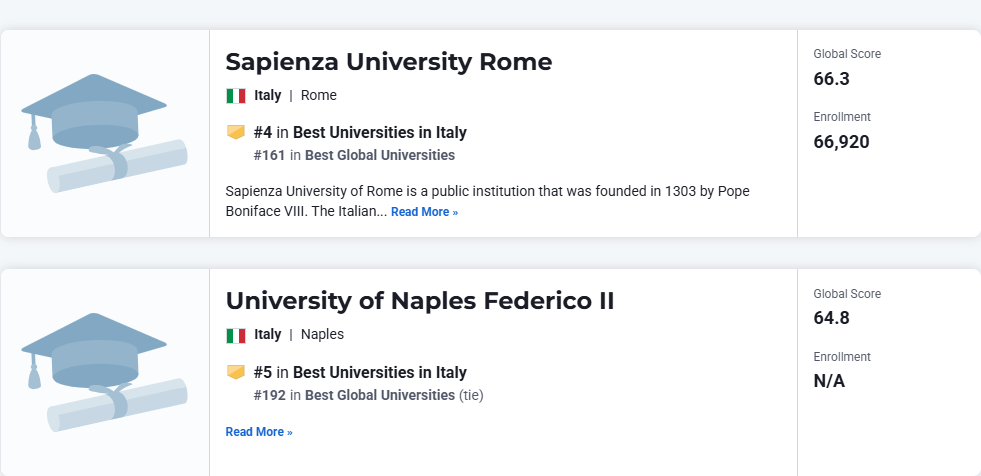Open #192 in Best Global Universities link
The width and height of the screenshot is (981, 476).
point(354,395)
